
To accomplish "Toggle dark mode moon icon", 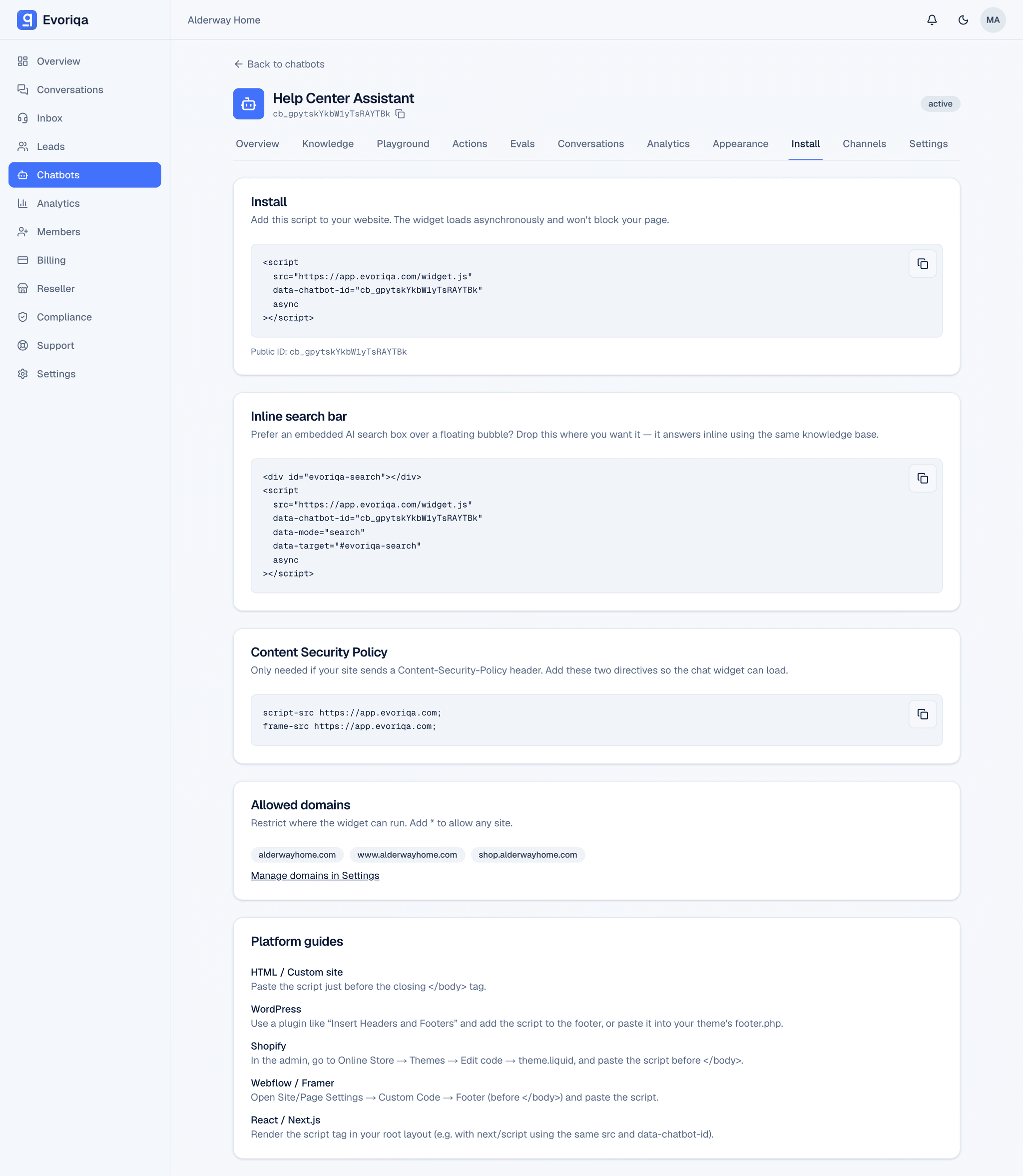I will tap(963, 20).
